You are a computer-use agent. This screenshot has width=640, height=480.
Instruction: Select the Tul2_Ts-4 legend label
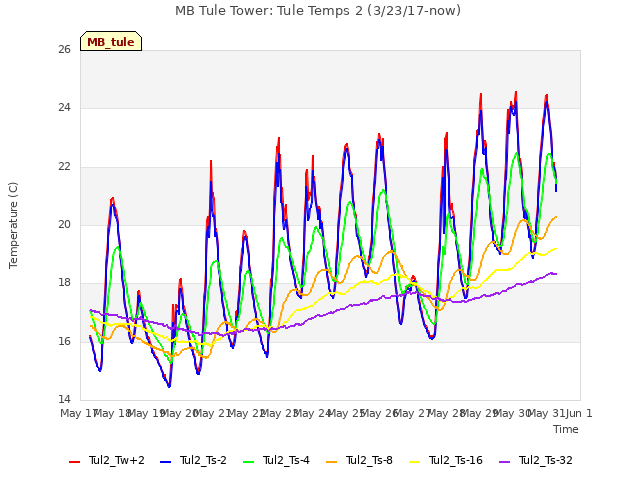286,460
